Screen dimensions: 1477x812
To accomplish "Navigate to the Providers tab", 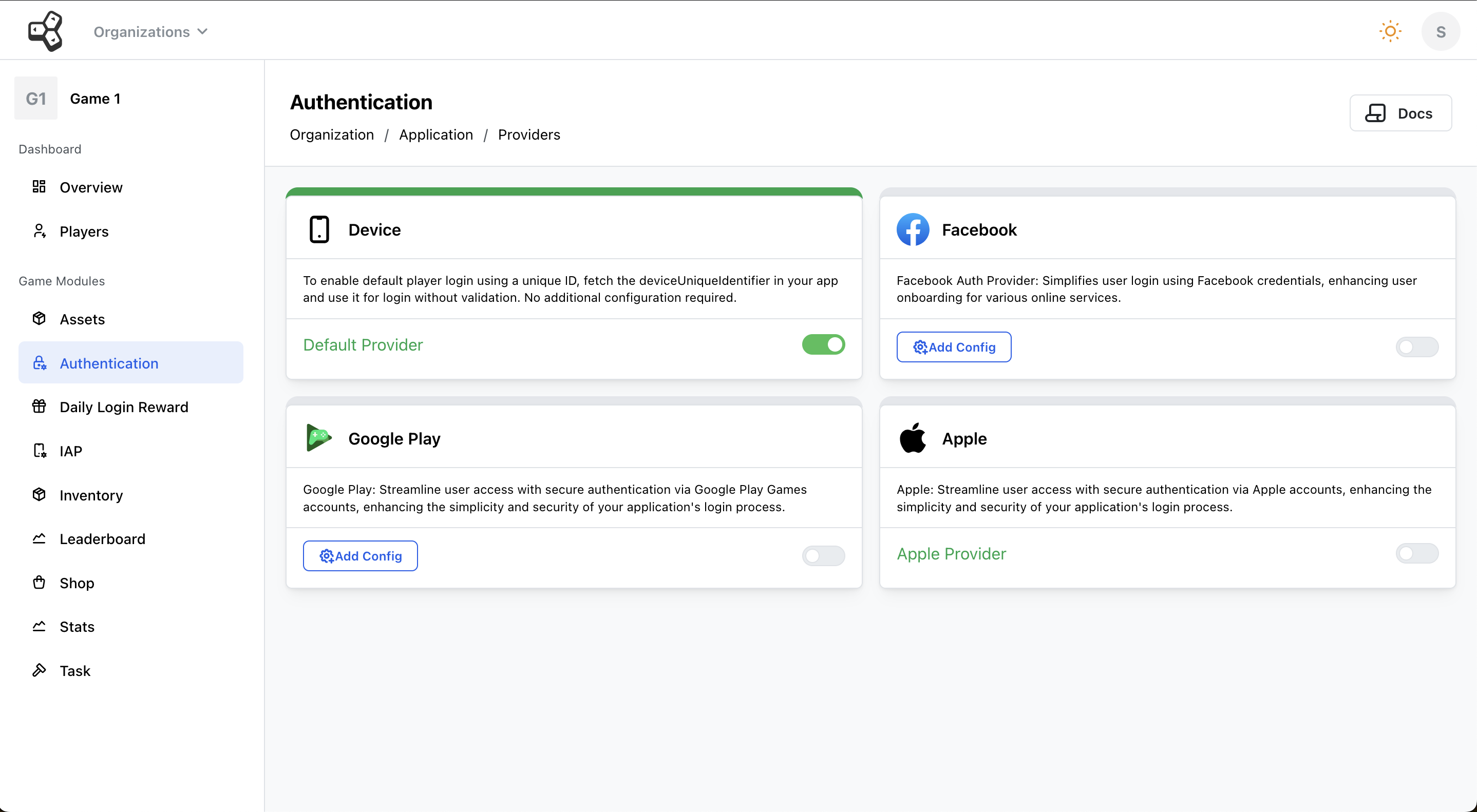I will (528, 134).
